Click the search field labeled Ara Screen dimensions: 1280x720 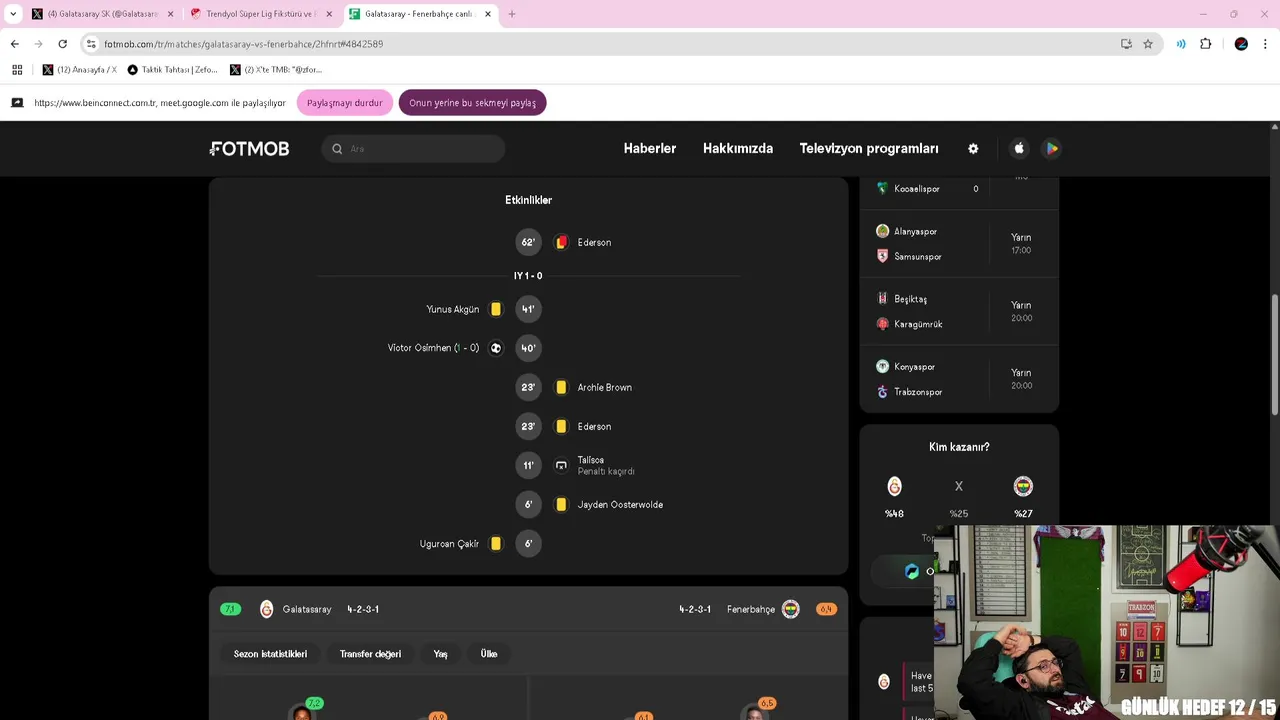pos(413,148)
